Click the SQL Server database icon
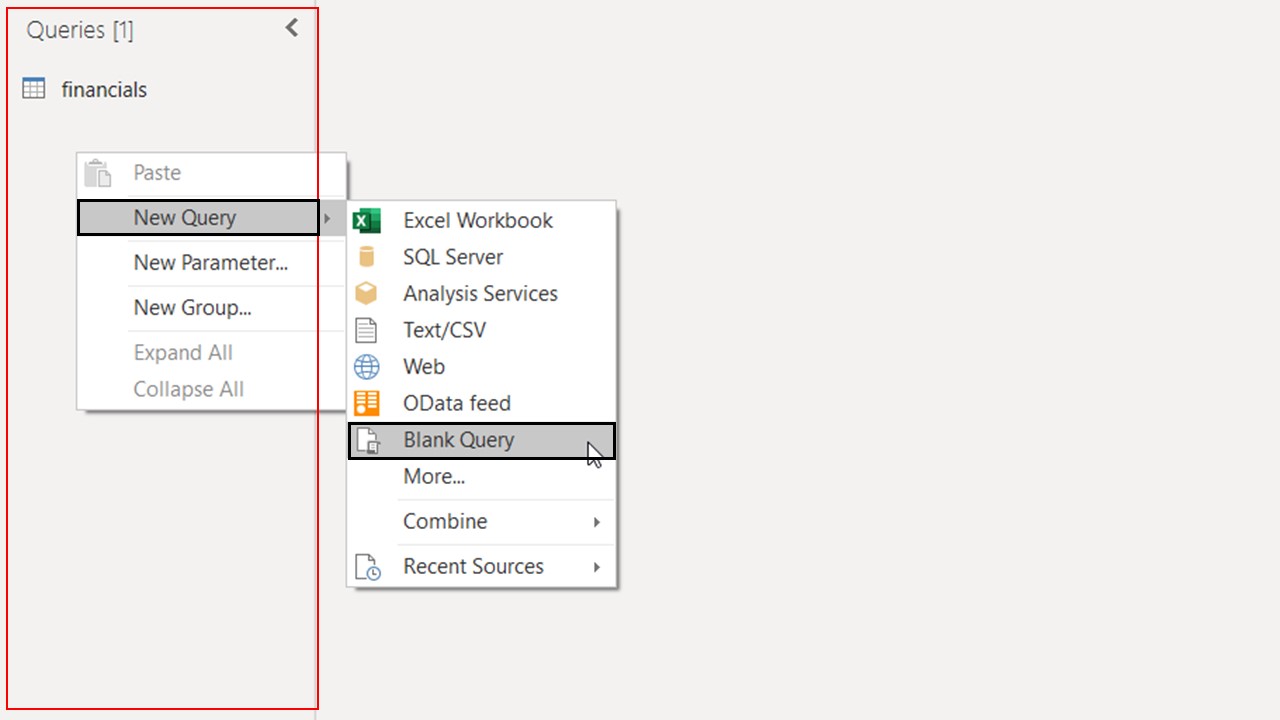The image size is (1280, 720). (x=367, y=257)
